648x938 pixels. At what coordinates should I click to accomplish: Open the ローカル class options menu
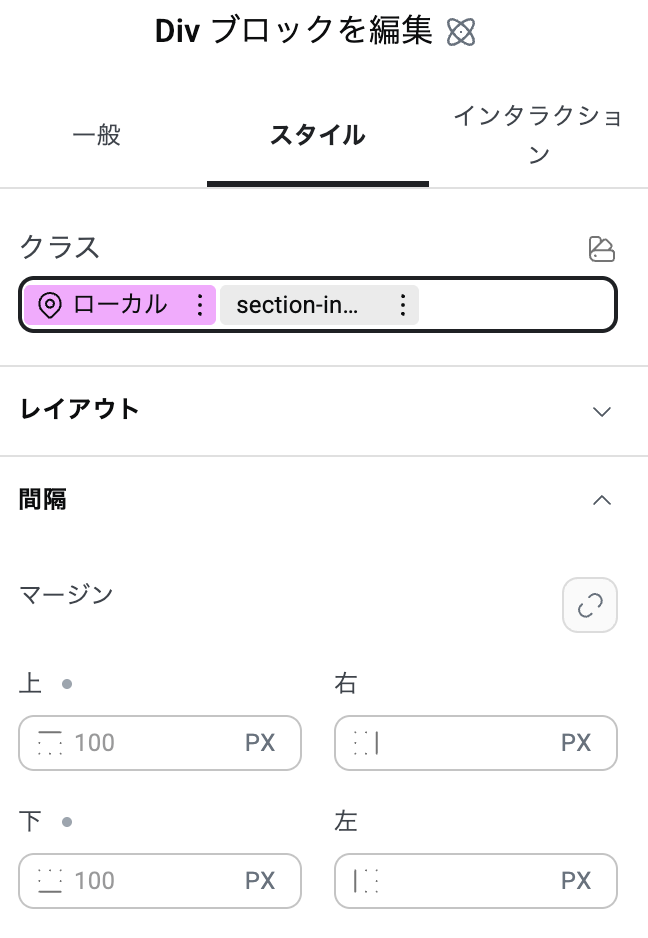[200, 305]
